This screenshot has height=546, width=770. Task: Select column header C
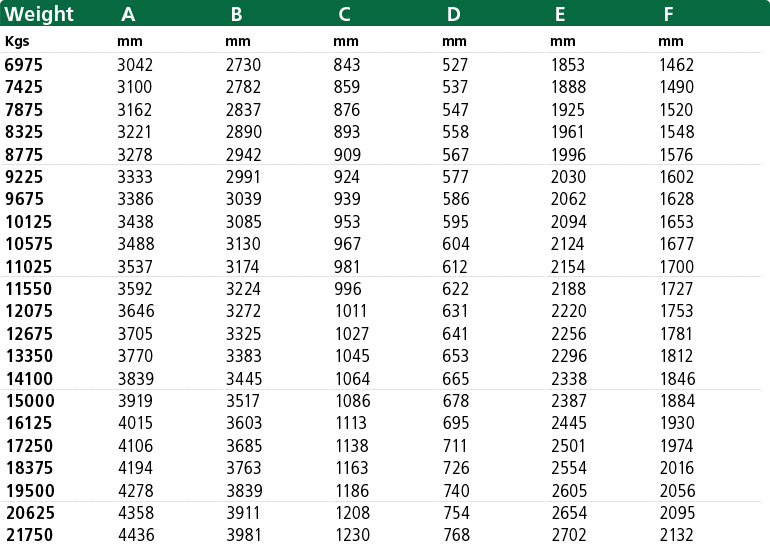click(x=345, y=14)
